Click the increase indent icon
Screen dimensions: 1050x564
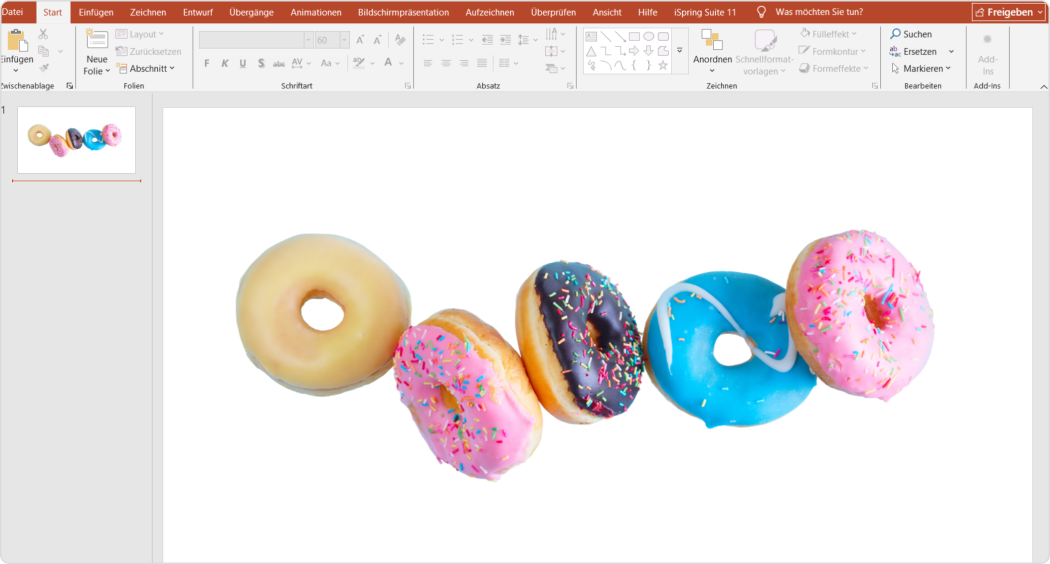pyautogui.click(x=505, y=40)
